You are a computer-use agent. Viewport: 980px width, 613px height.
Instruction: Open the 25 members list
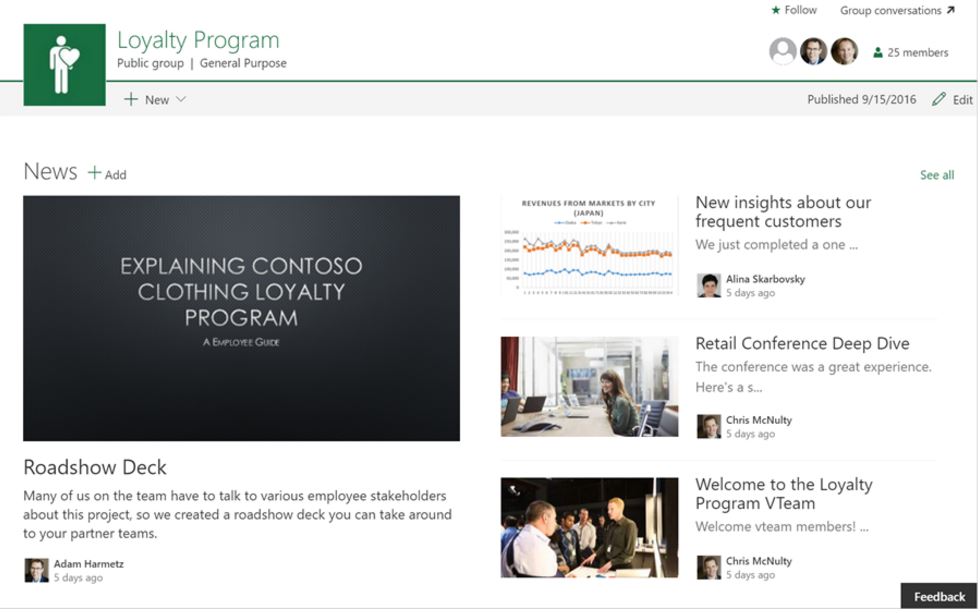[910, 53]
